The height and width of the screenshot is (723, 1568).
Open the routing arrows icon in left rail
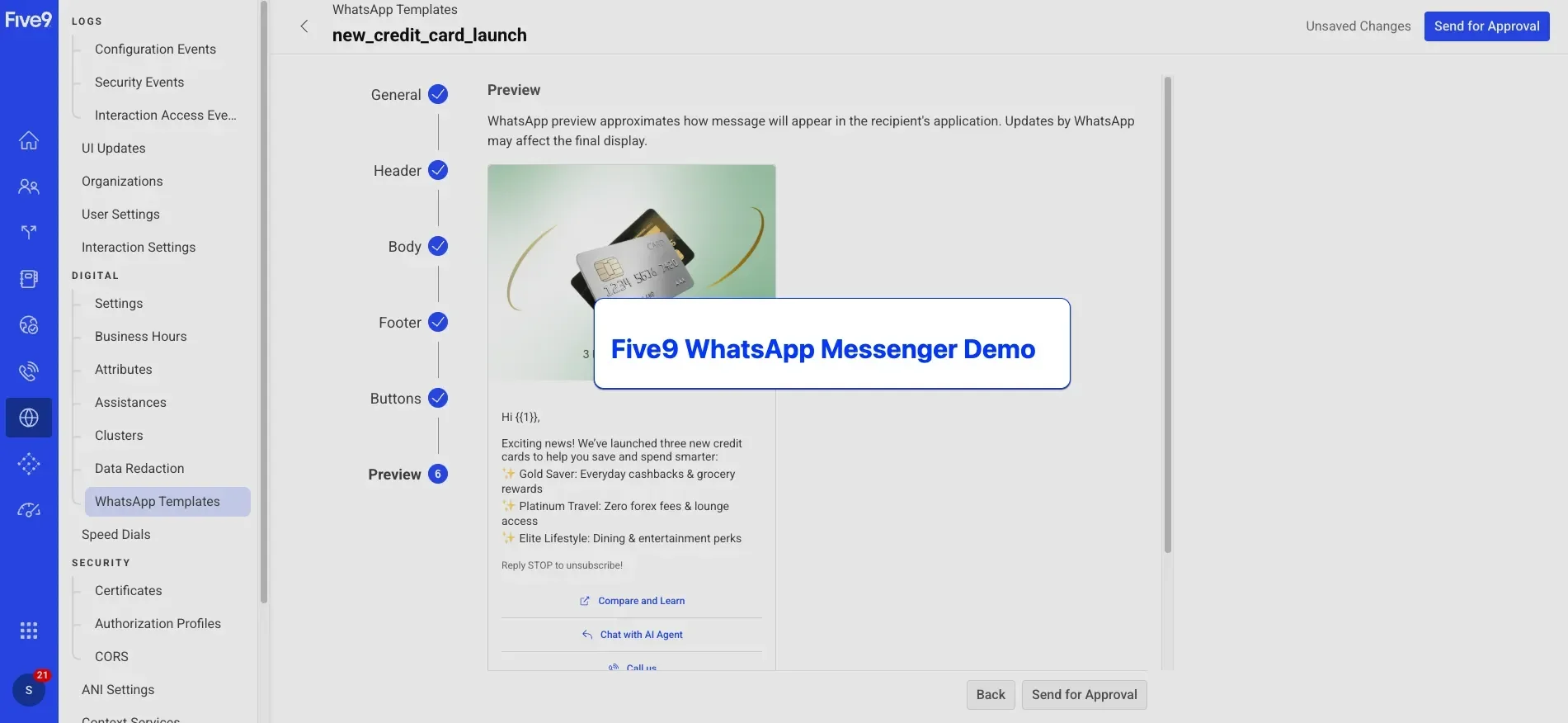(29, 233)
